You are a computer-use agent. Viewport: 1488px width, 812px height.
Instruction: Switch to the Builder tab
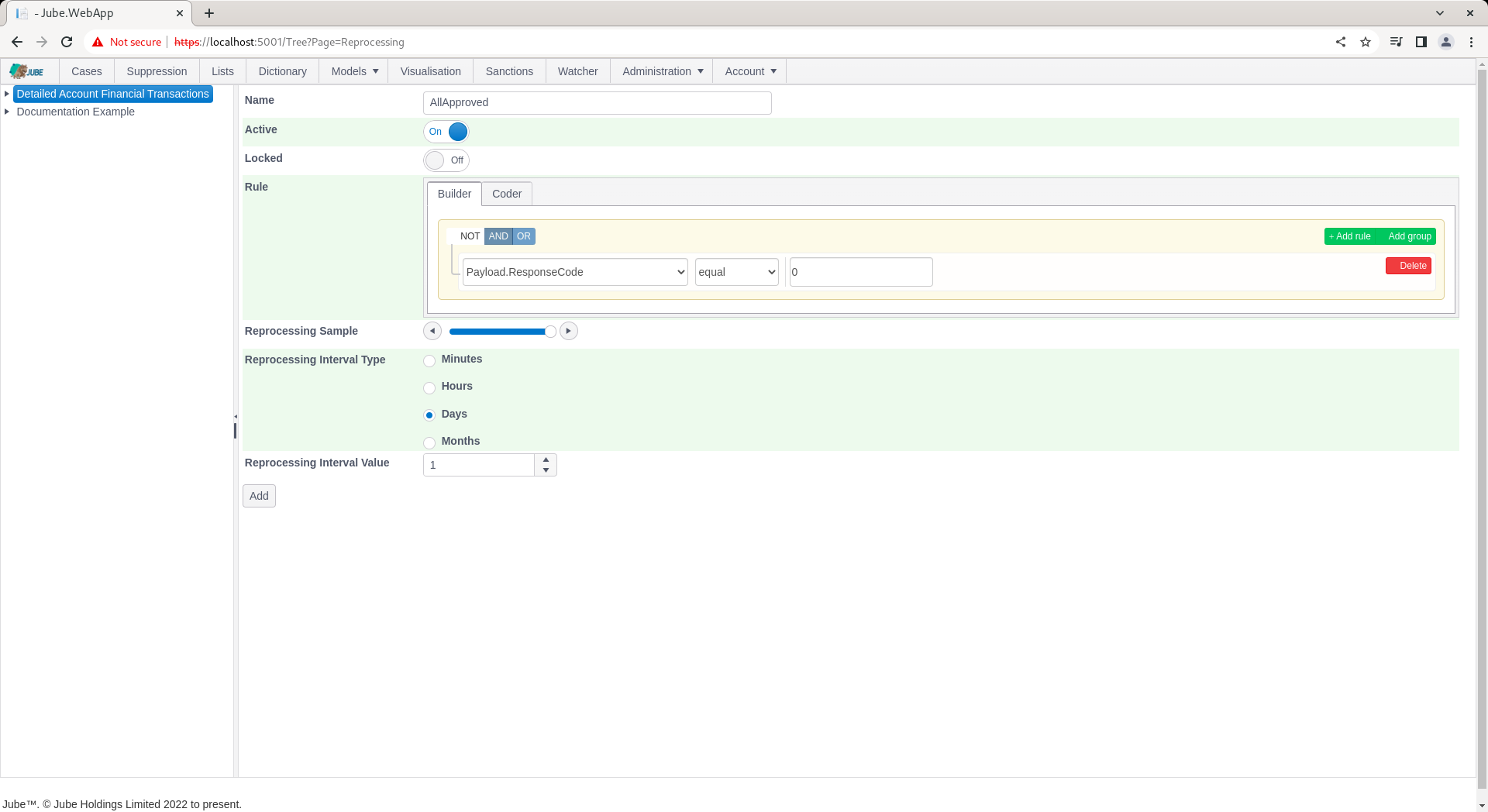(454, 194)
